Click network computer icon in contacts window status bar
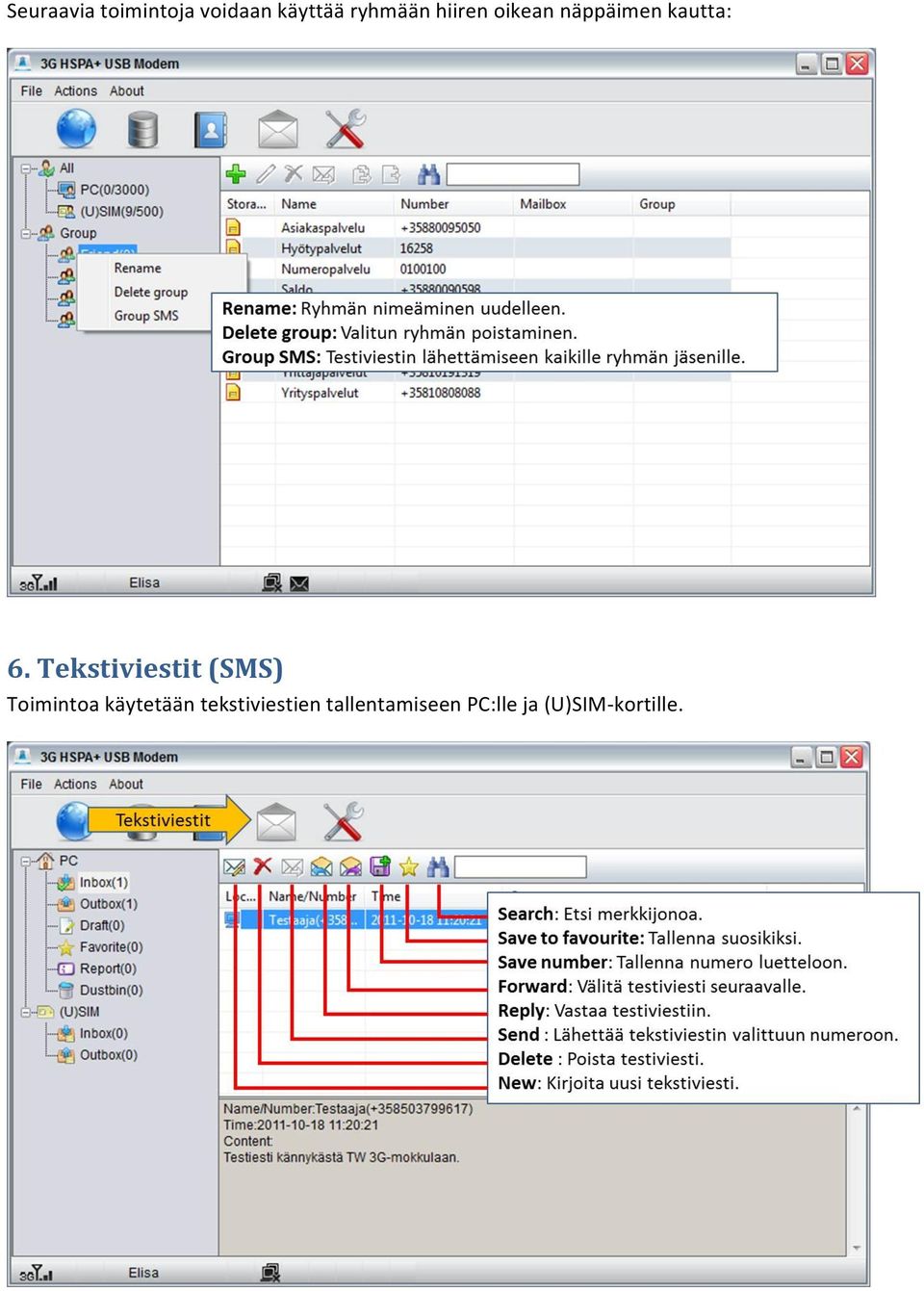924x1291 pixels. 272,582
